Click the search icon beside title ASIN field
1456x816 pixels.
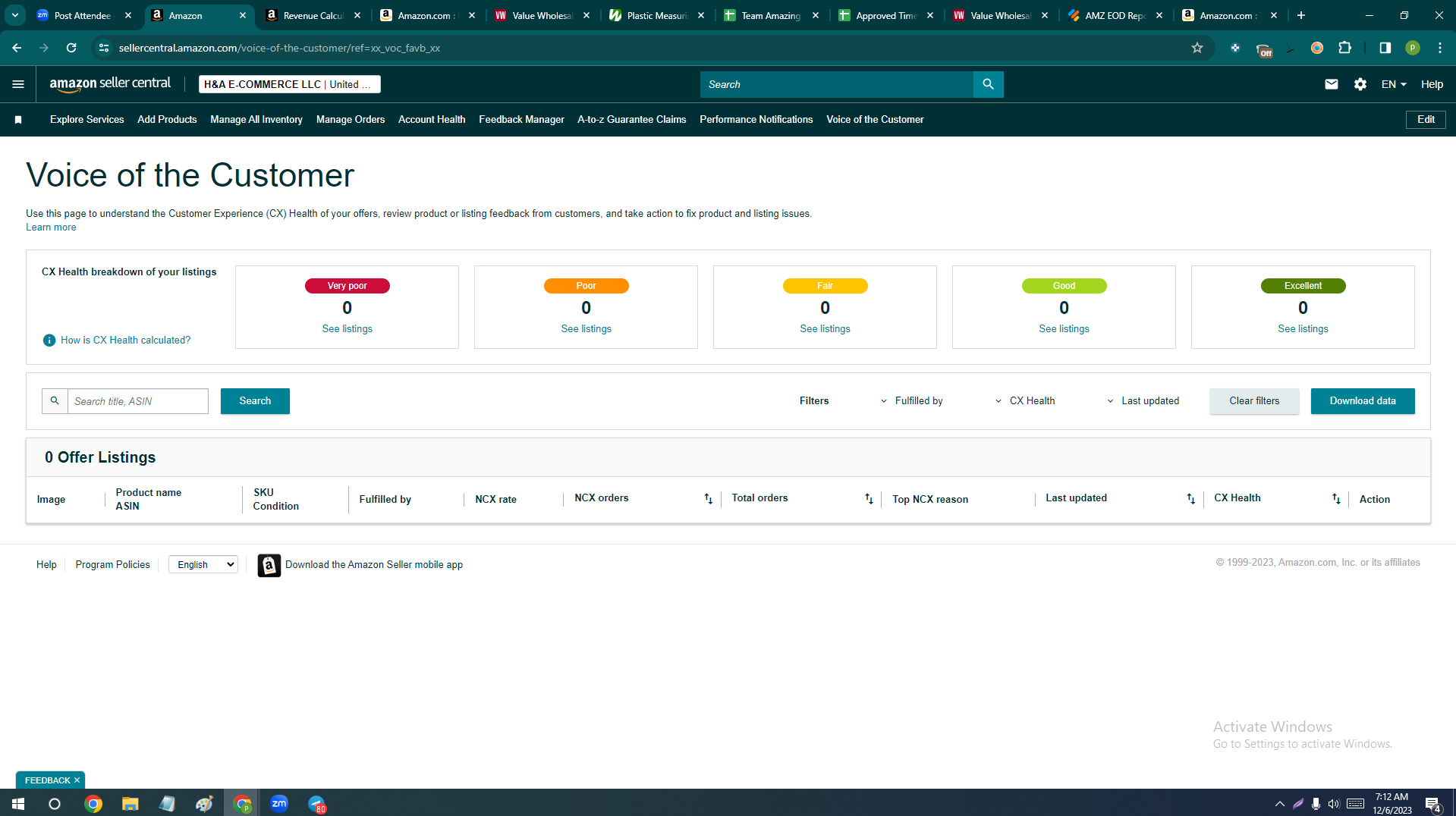(55, 401)
